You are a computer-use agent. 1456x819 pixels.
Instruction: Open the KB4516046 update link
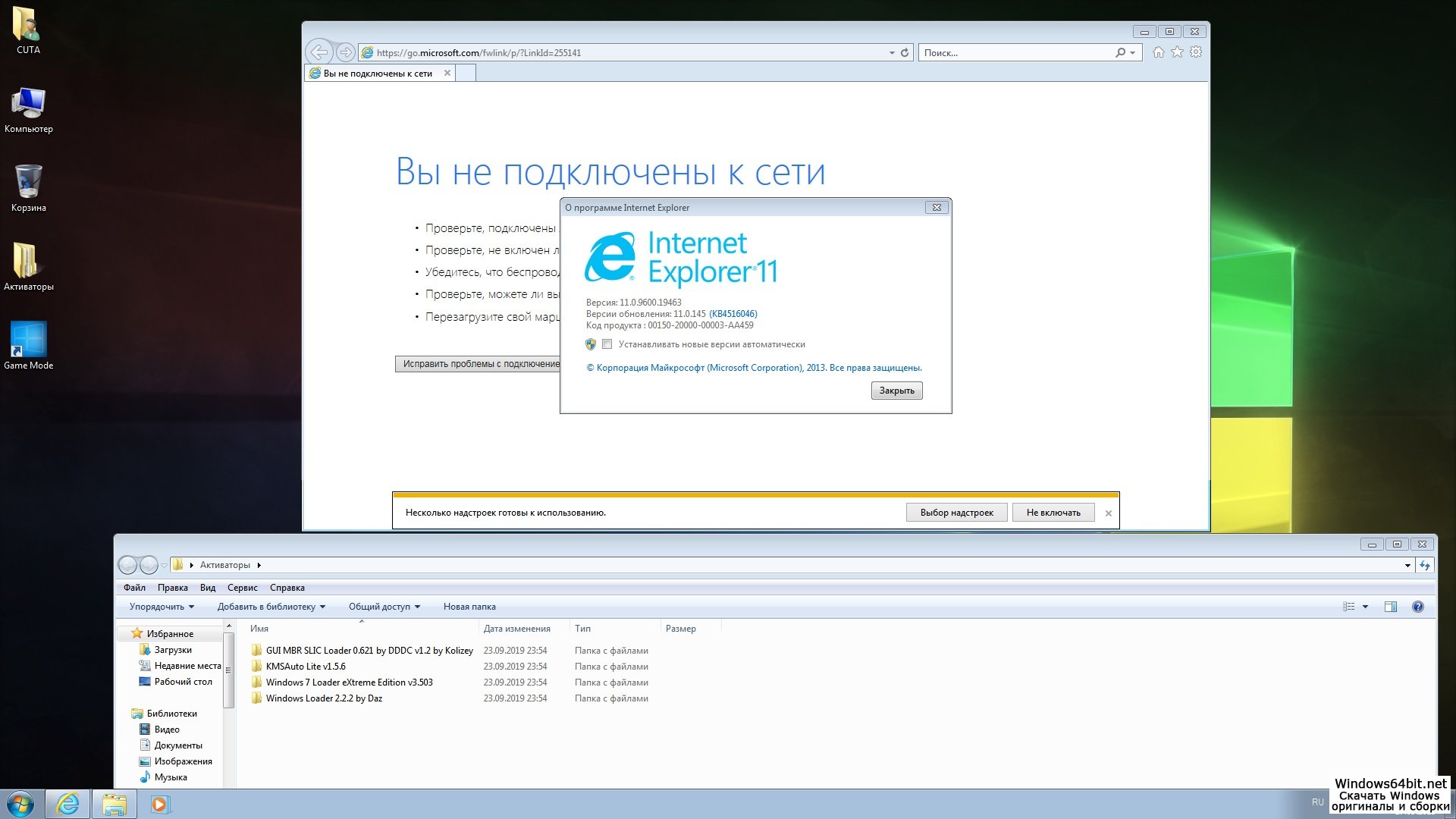[x=733, y=314]
